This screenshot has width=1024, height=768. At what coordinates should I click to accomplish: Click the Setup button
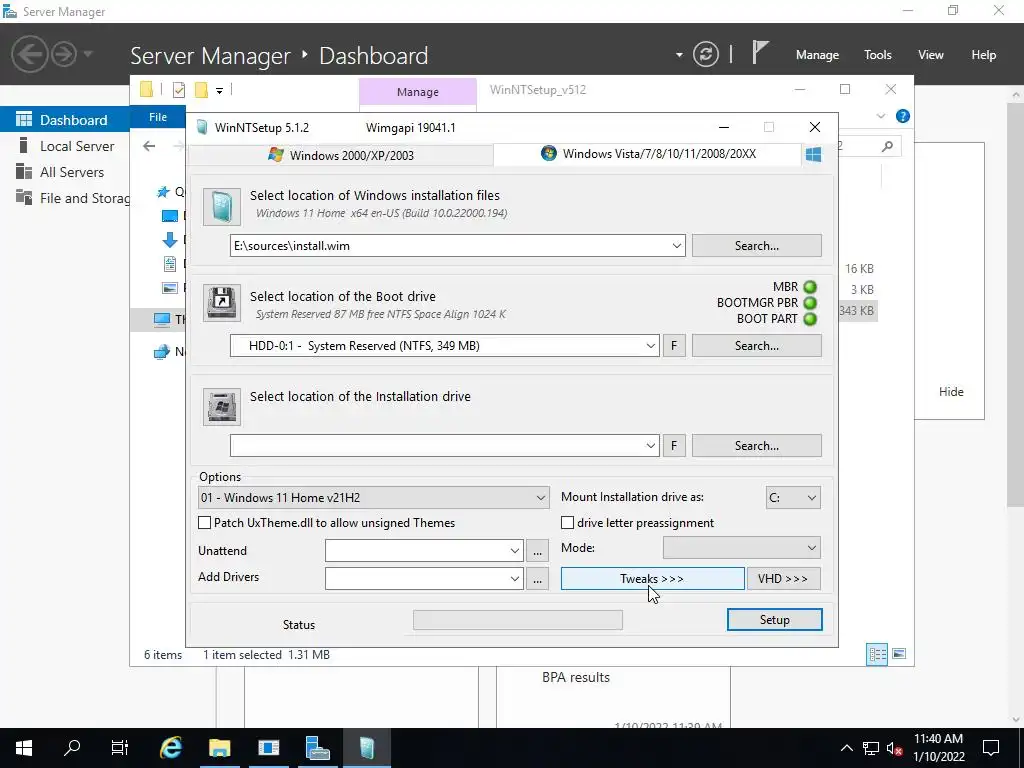pos(775,620)
